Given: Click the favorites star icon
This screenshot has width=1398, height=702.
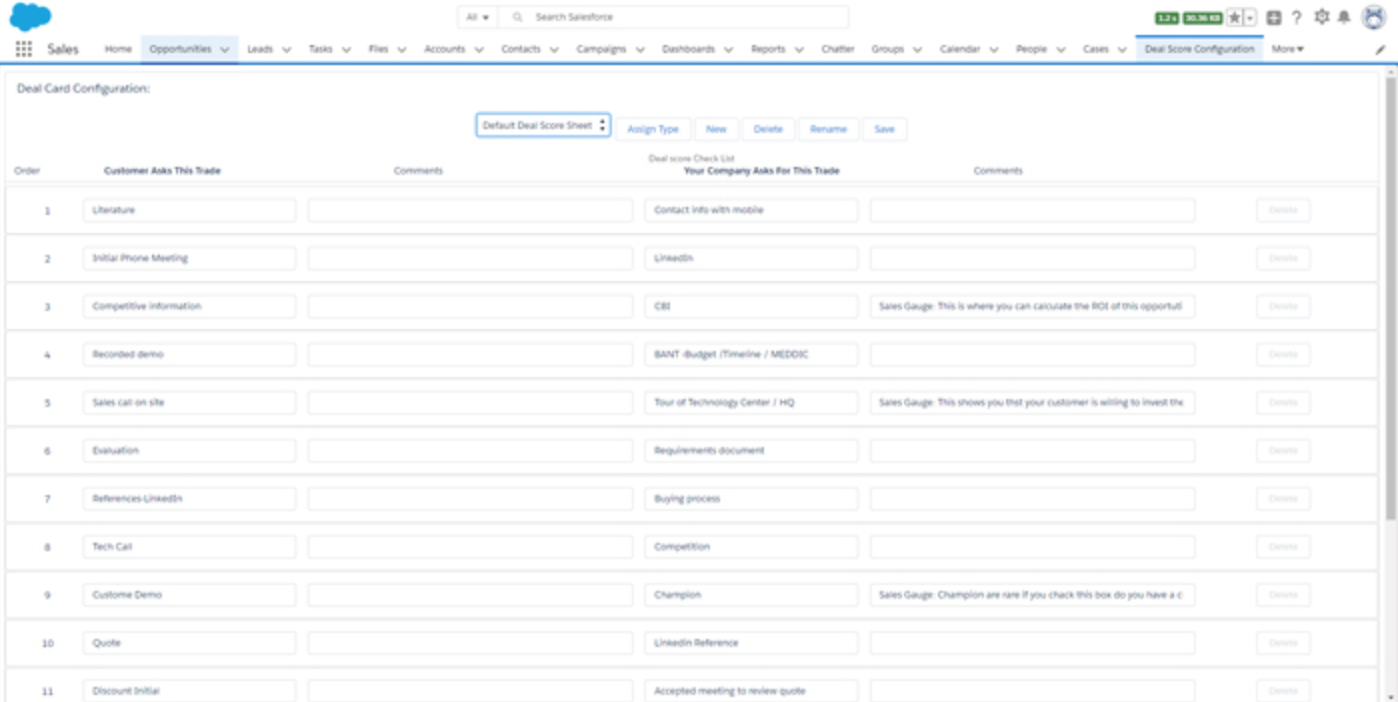Looking at the screenshot, I should pyautogui.click(x=1235, y=17).
